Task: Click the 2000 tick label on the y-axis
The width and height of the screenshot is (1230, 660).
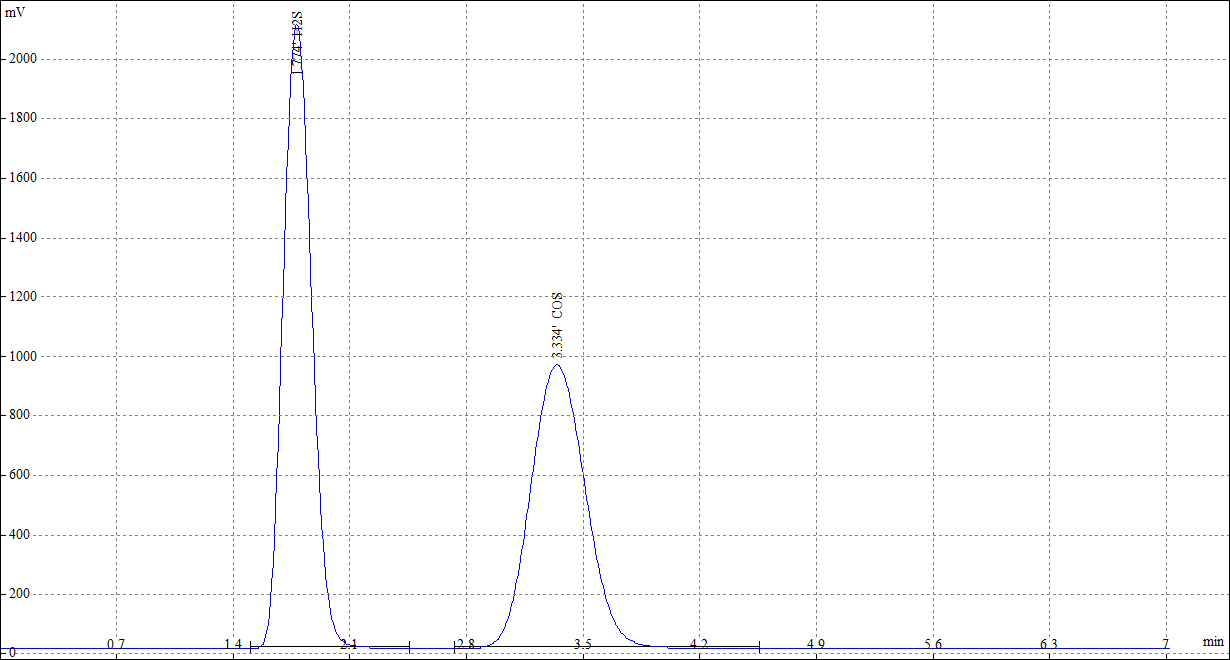Action: [x=22, y=59]
